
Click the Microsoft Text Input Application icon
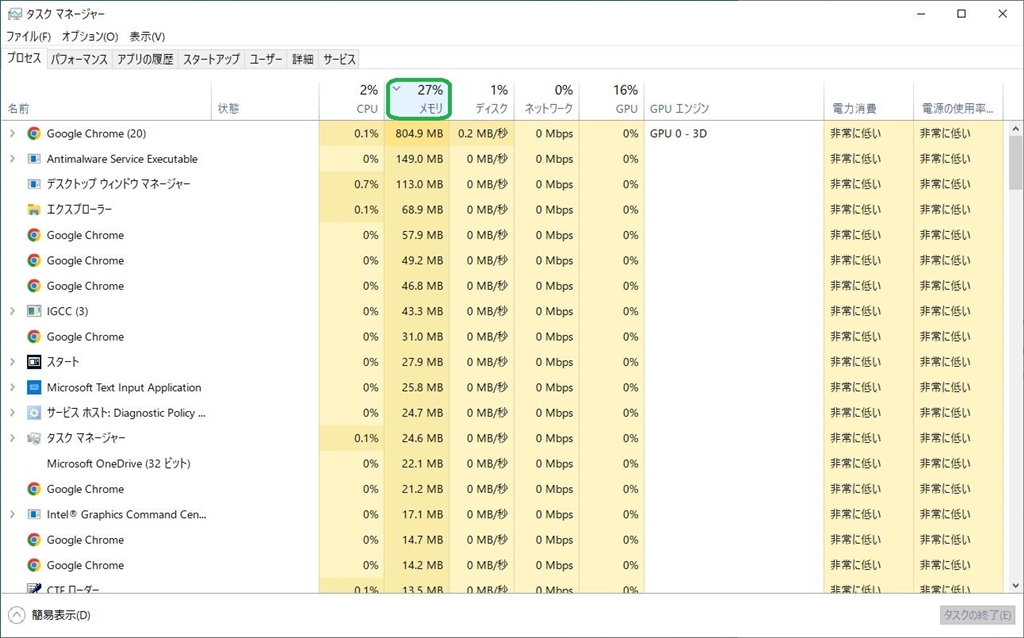click(34, 387)
